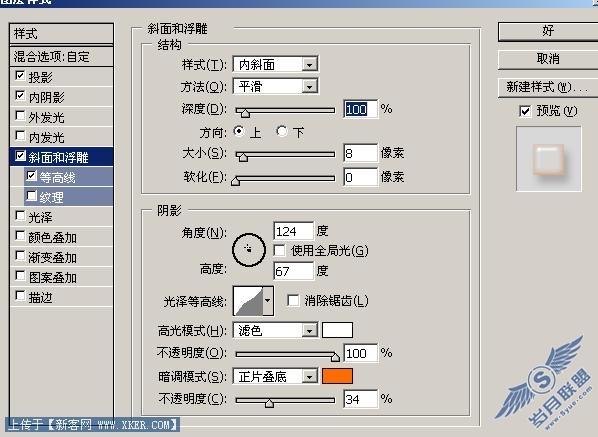Open the 高光模式 dropdown showing 滤色
Screen dimensions: 598x437
click(x=275, y=330)
